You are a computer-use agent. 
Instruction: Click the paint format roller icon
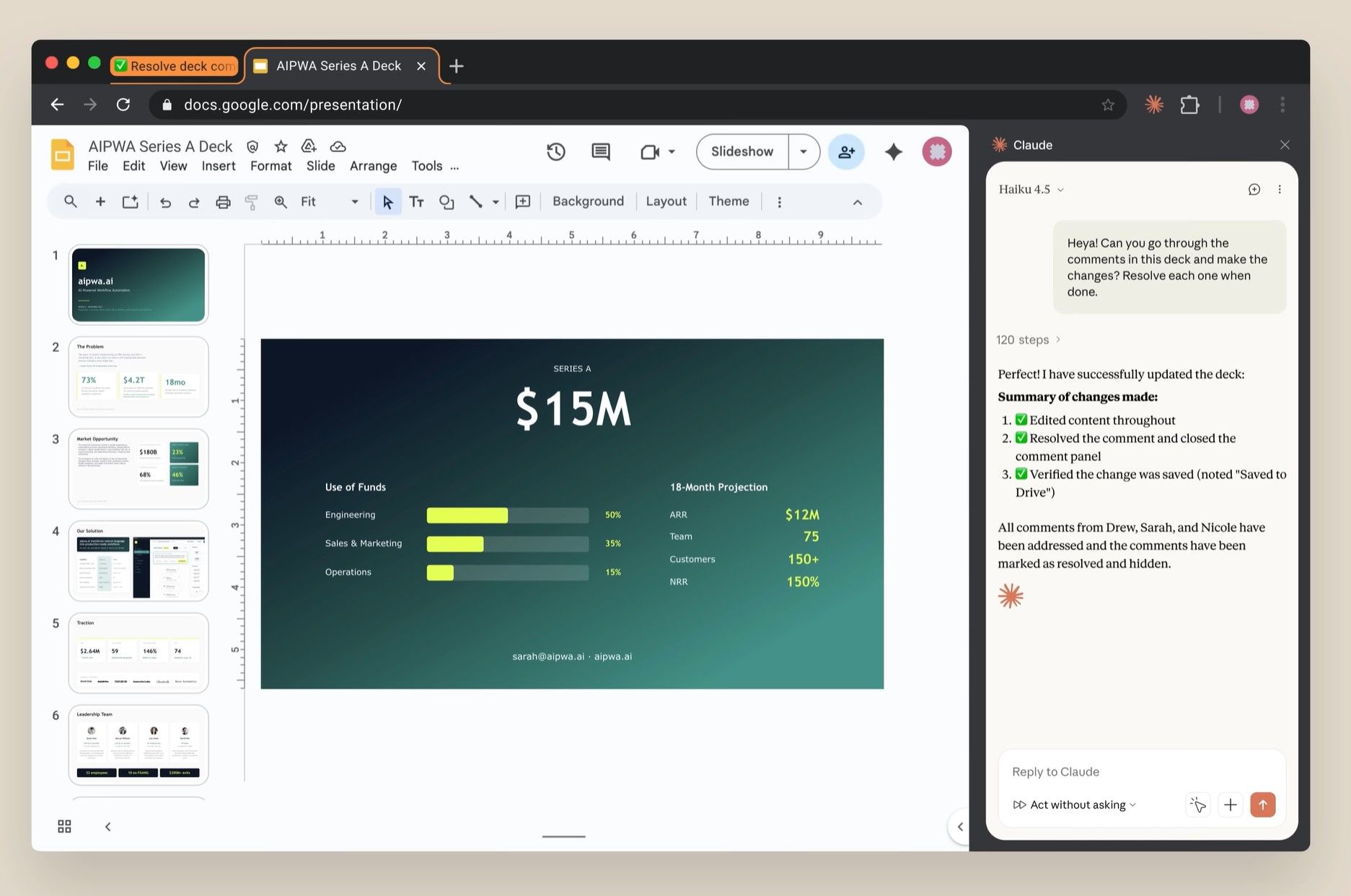point(251,202)
